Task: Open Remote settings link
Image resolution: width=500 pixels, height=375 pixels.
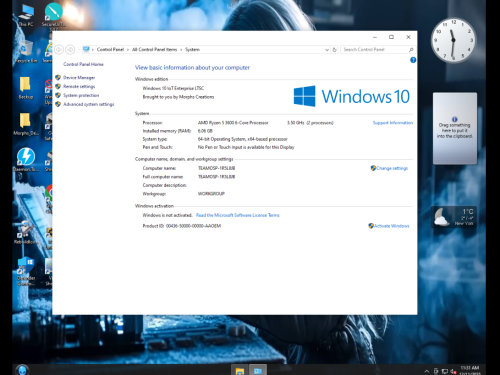Action: (x=79, y=86)
